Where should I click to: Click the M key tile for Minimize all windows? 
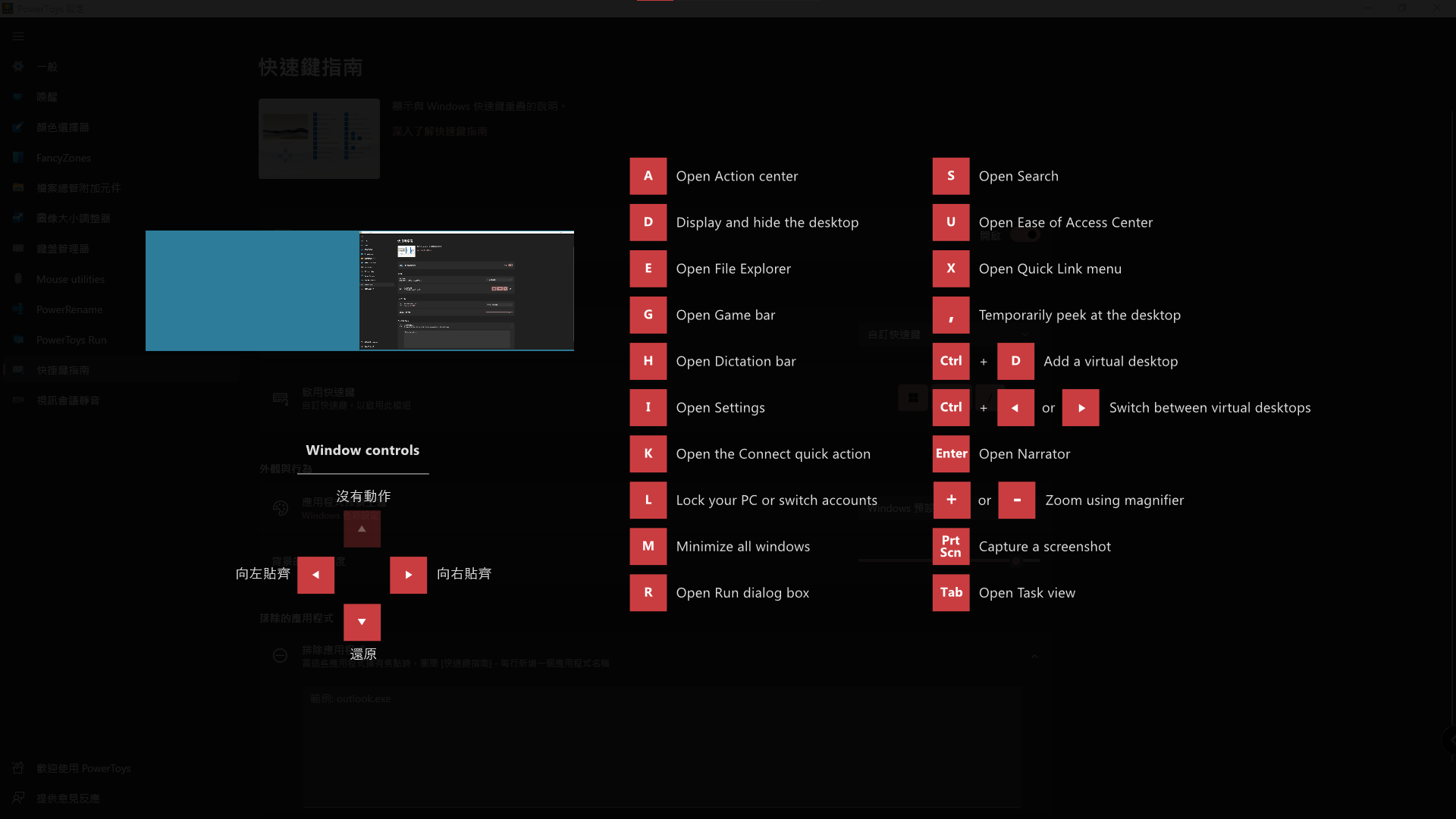648,546
